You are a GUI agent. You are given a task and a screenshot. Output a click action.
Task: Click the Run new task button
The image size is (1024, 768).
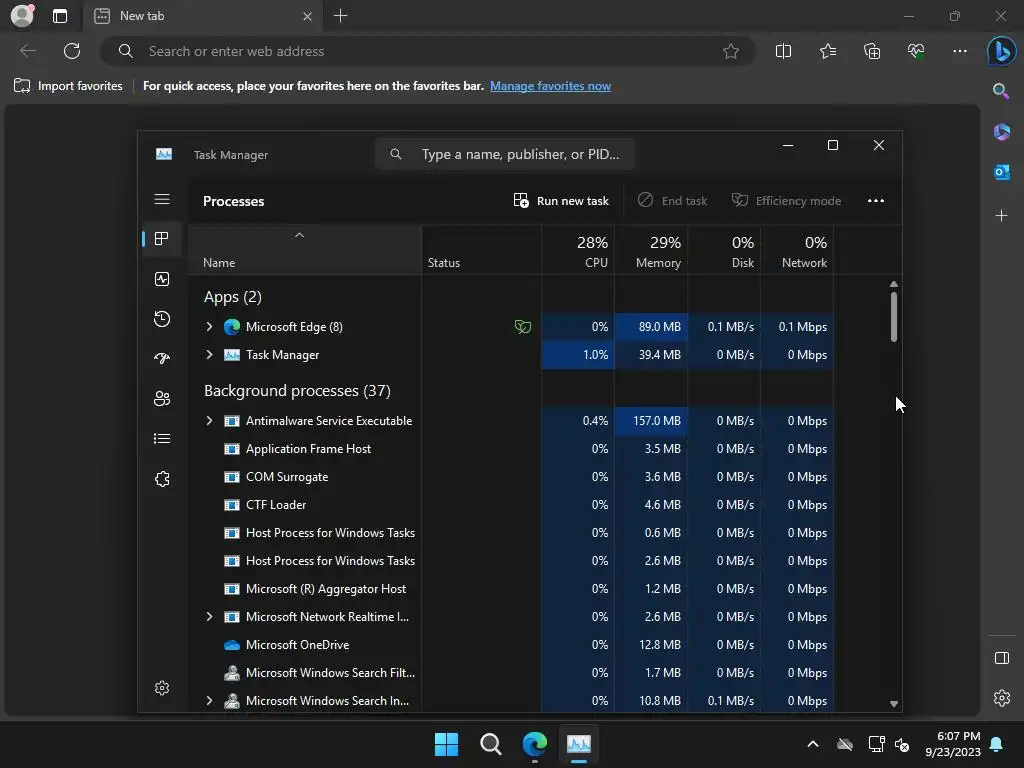[561, 200]
